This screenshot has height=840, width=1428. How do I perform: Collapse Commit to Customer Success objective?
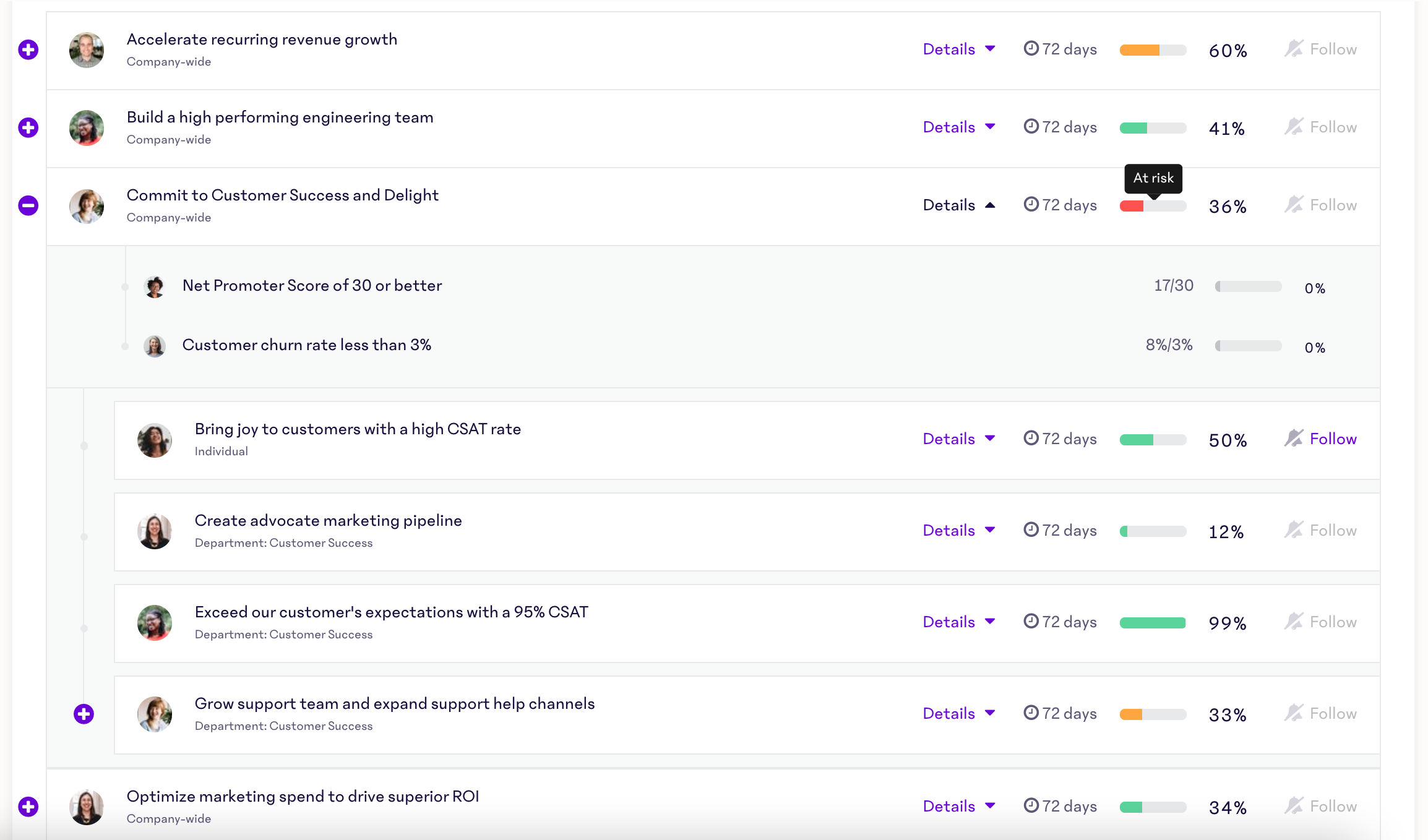[x=28, y=205]
